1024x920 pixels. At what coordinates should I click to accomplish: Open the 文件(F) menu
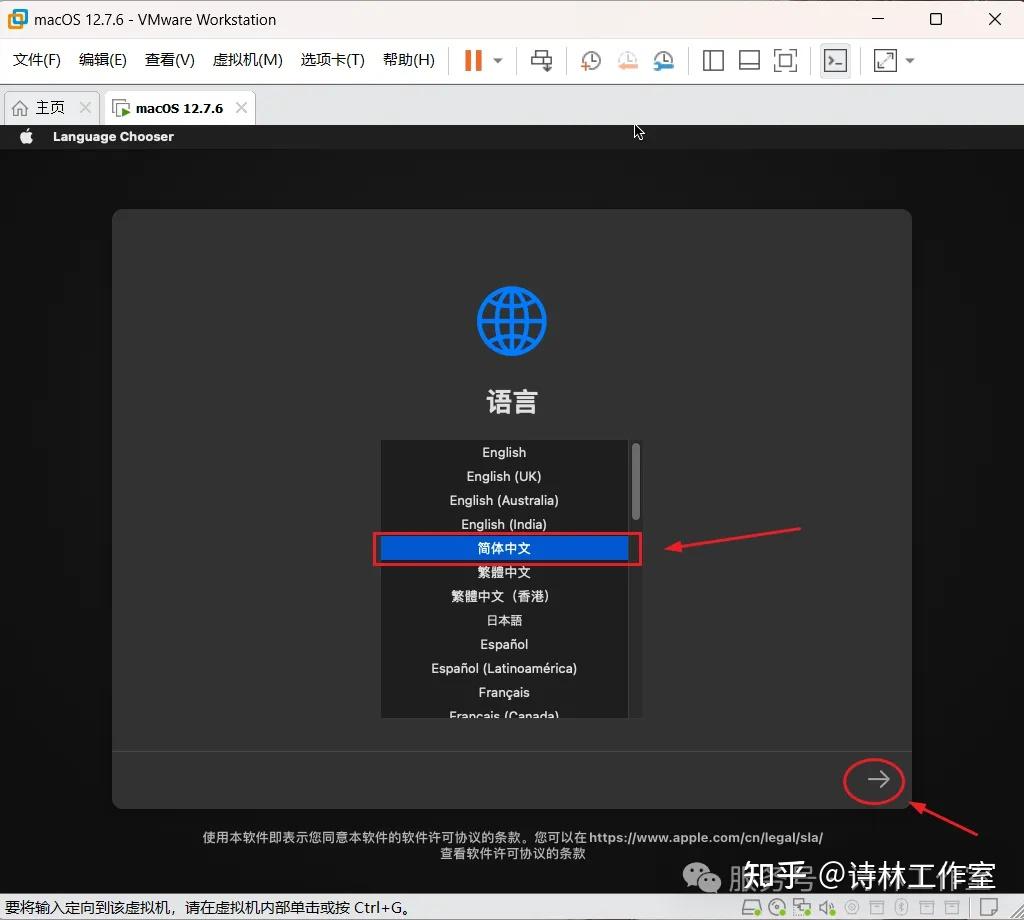point(37,60)
